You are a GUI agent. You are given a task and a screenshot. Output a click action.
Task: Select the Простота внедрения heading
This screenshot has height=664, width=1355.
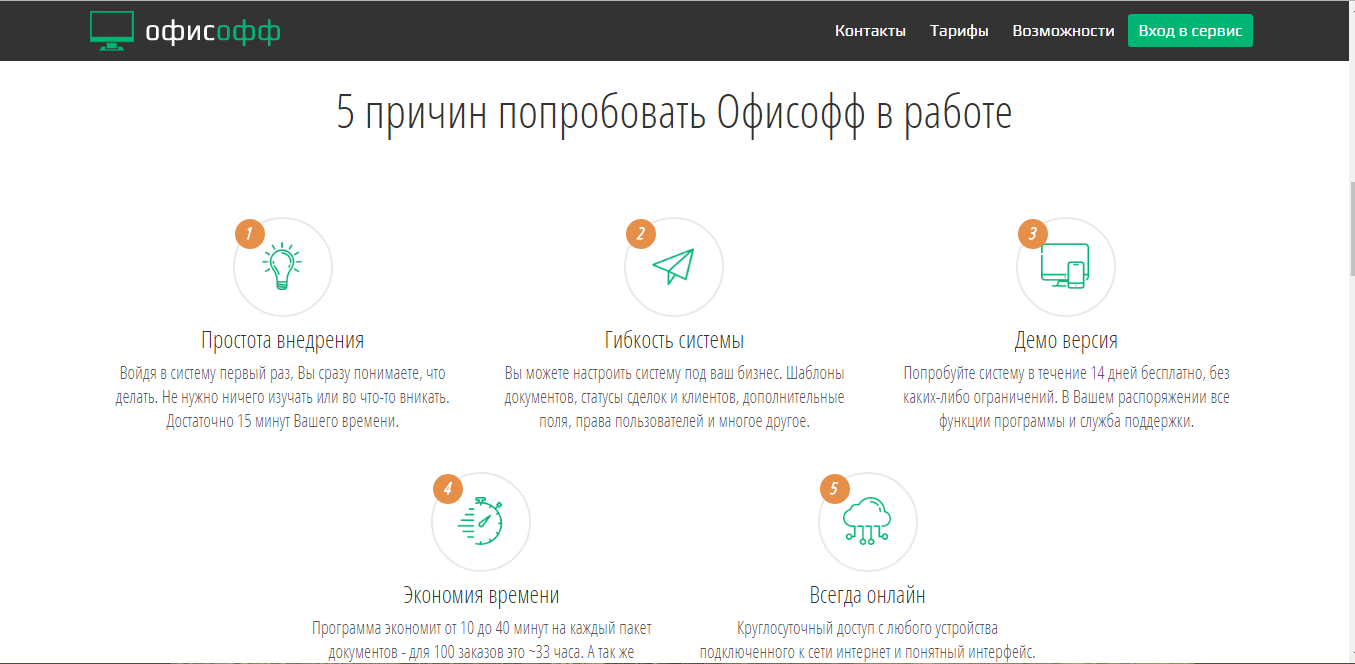click(x=283, y=340)
